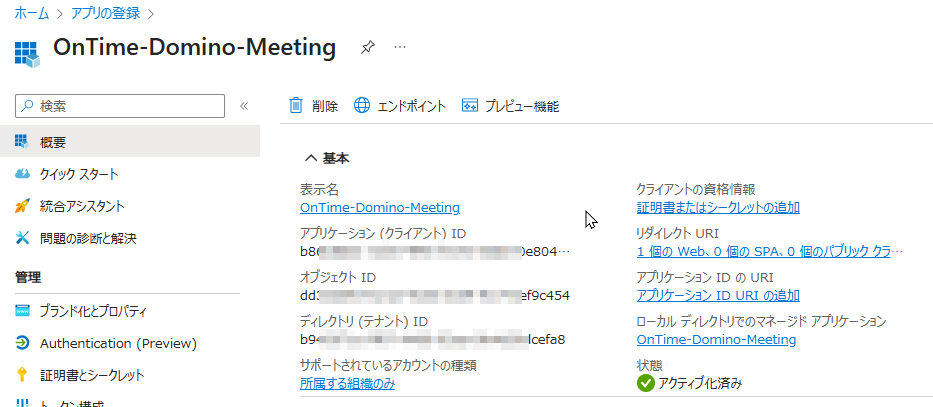Select 概要 in the sidebar menu

coord(130,142)
